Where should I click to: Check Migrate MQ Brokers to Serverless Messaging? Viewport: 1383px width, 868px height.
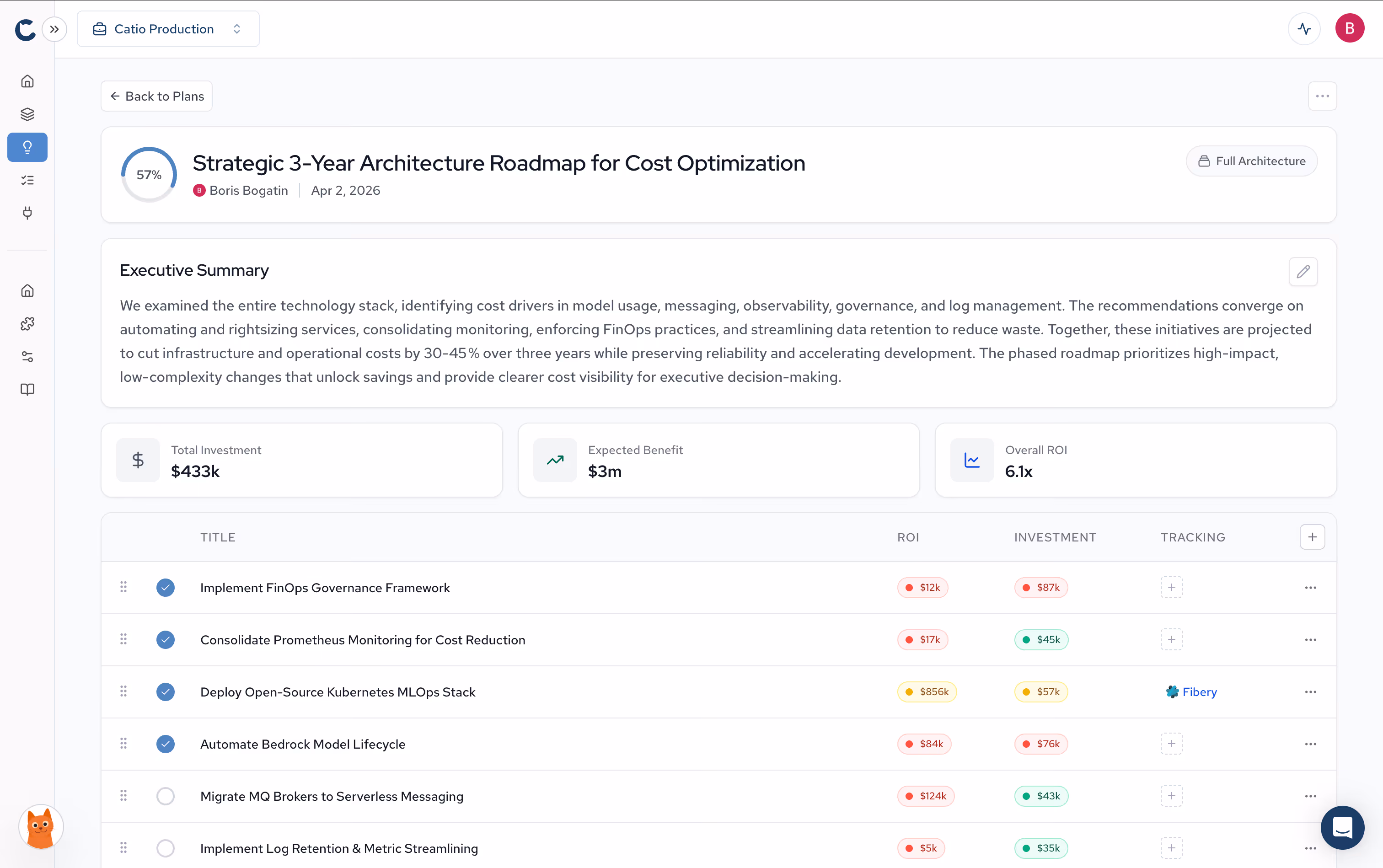coord(166,796)
